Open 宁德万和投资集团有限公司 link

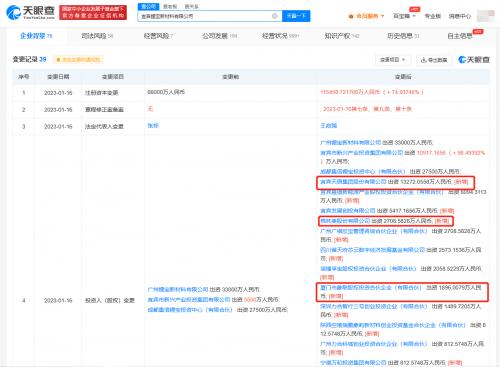[x=353, y=362]
